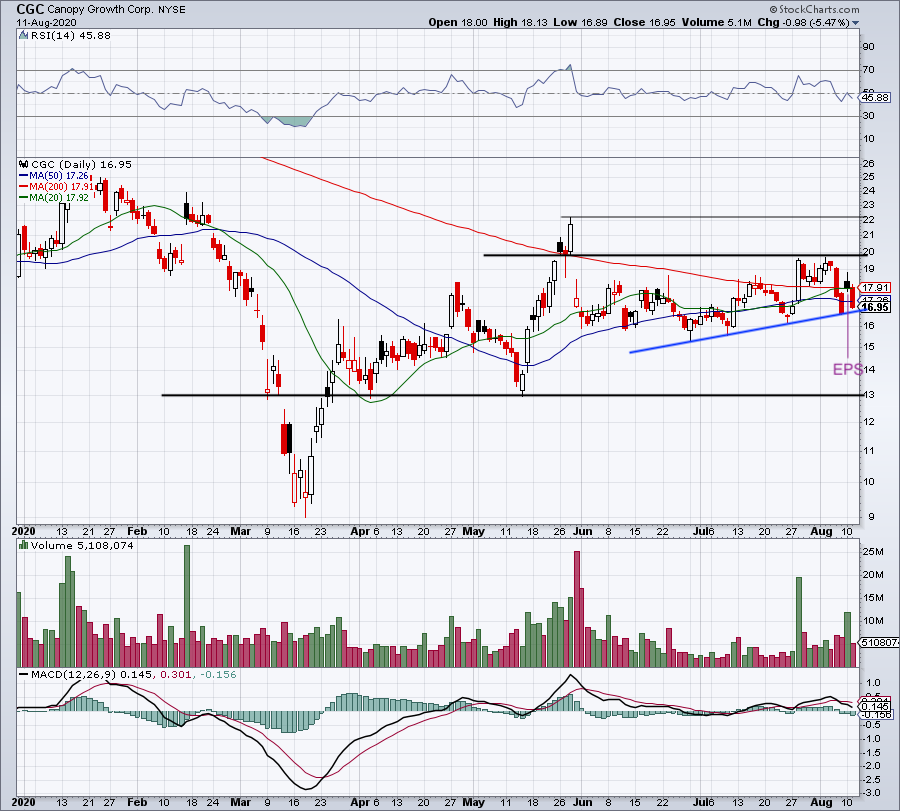Click the CGC ticker symbol in the header
This screenshot has height=811, width=900.
click(30, 9)
